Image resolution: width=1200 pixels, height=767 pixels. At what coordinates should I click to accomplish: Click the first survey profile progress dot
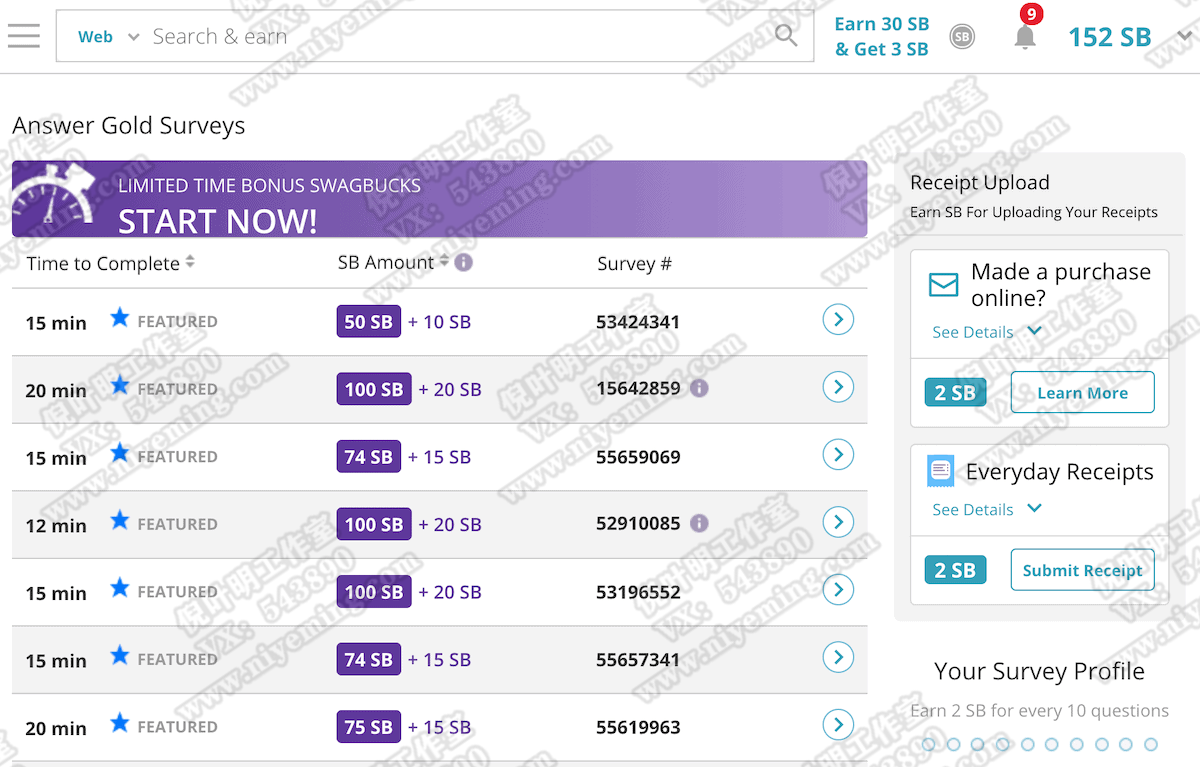tap(929, 744)
